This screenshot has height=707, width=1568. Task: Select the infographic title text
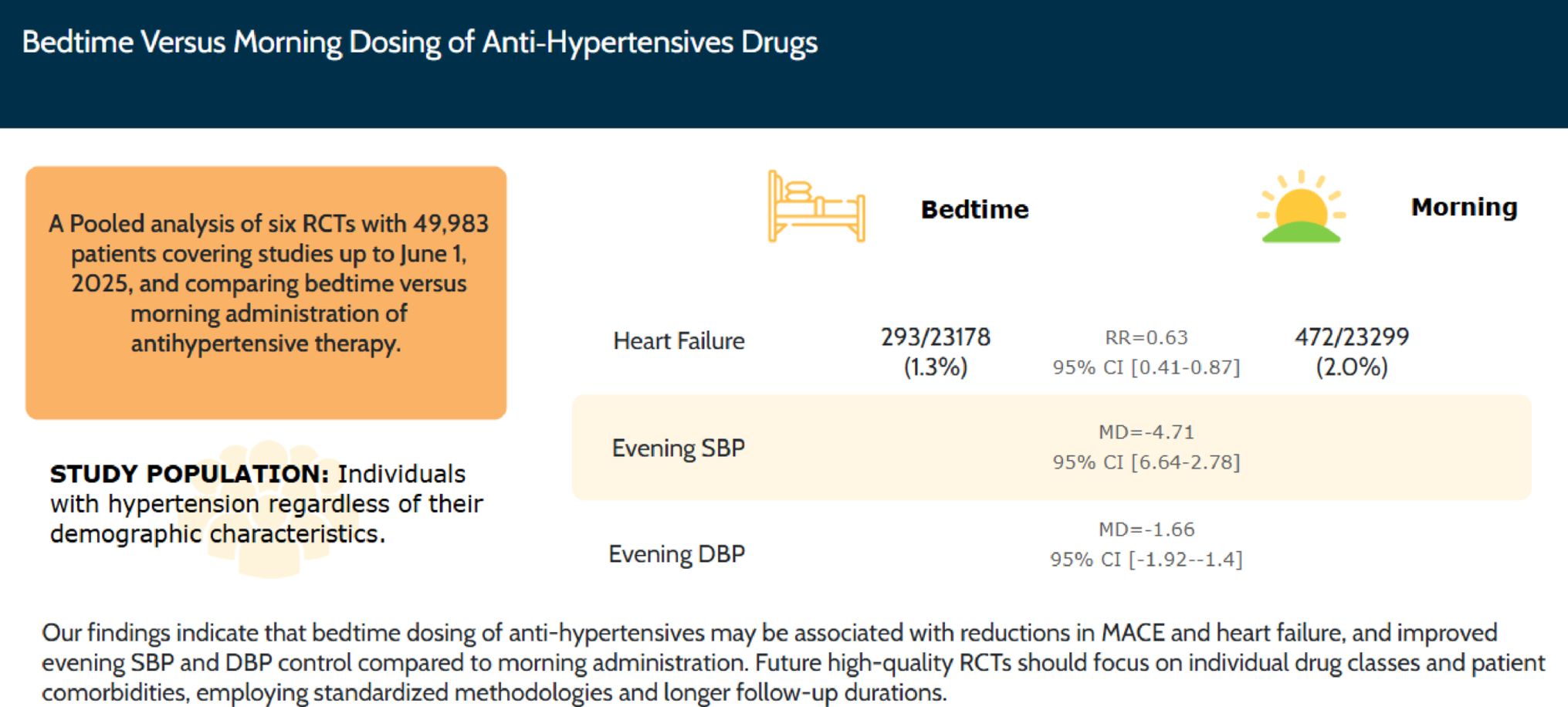click(x=419, y=42)
